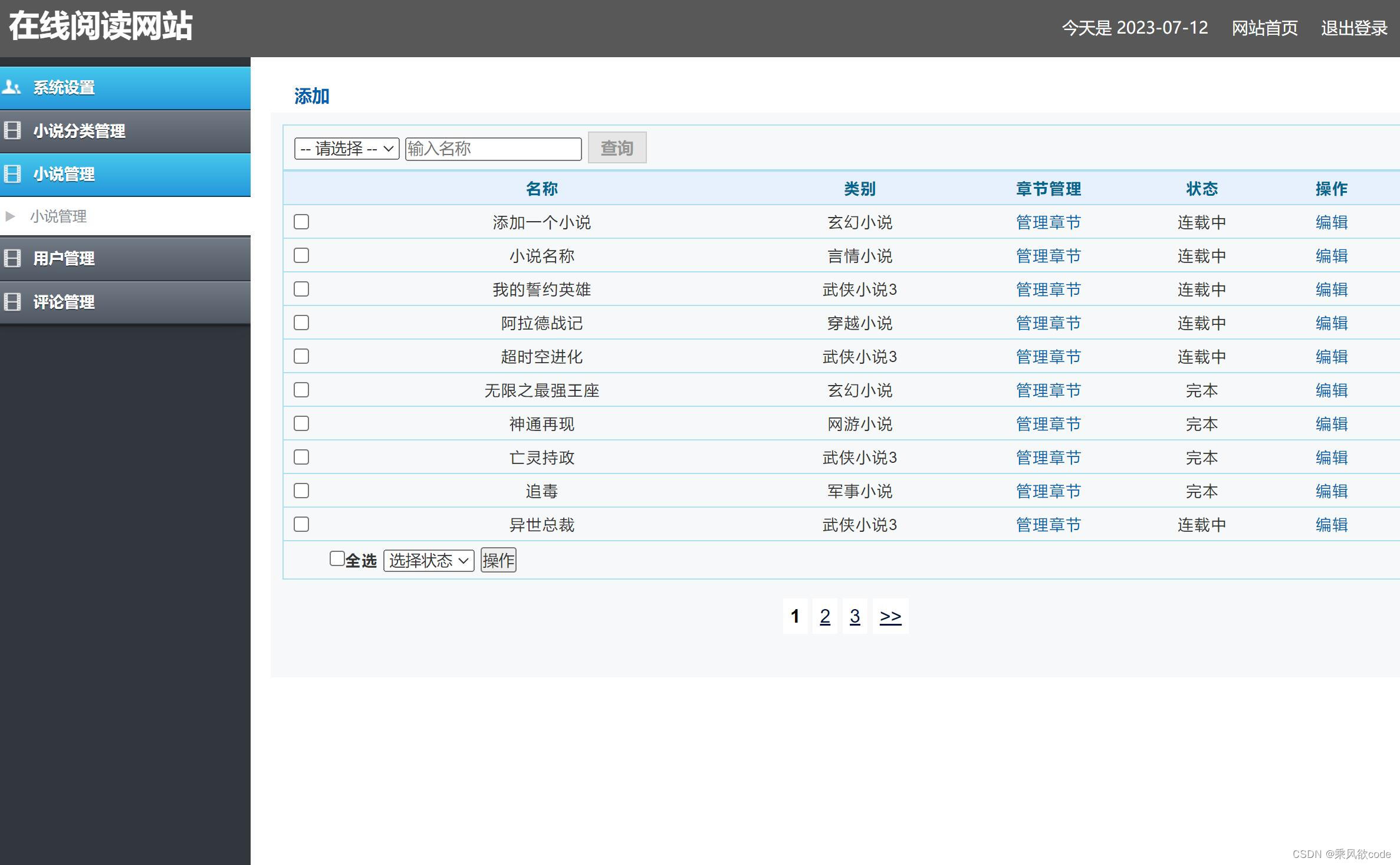Check the checkbox for 添加一个小说
This screenshot has height=865, width=1400.
(301, 222)
